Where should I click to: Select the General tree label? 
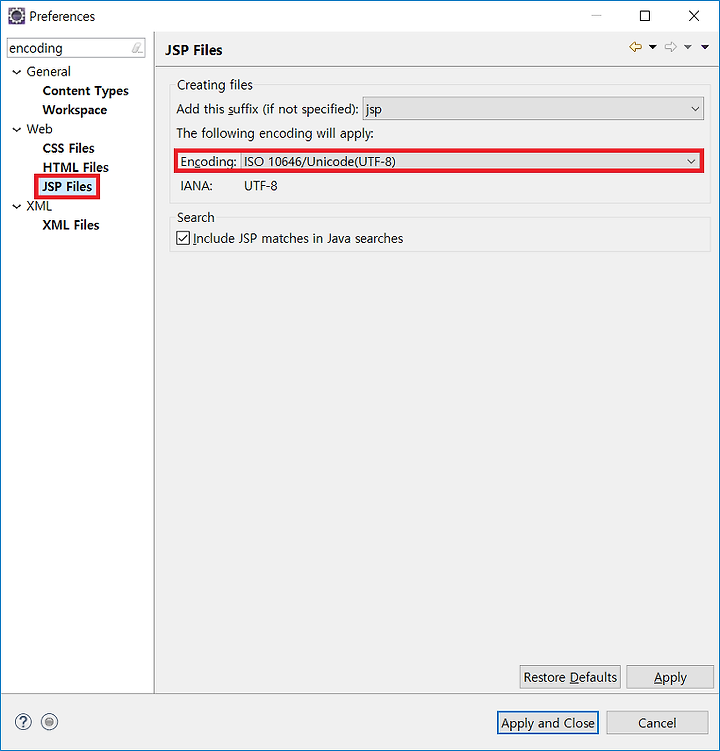[48, 72]
